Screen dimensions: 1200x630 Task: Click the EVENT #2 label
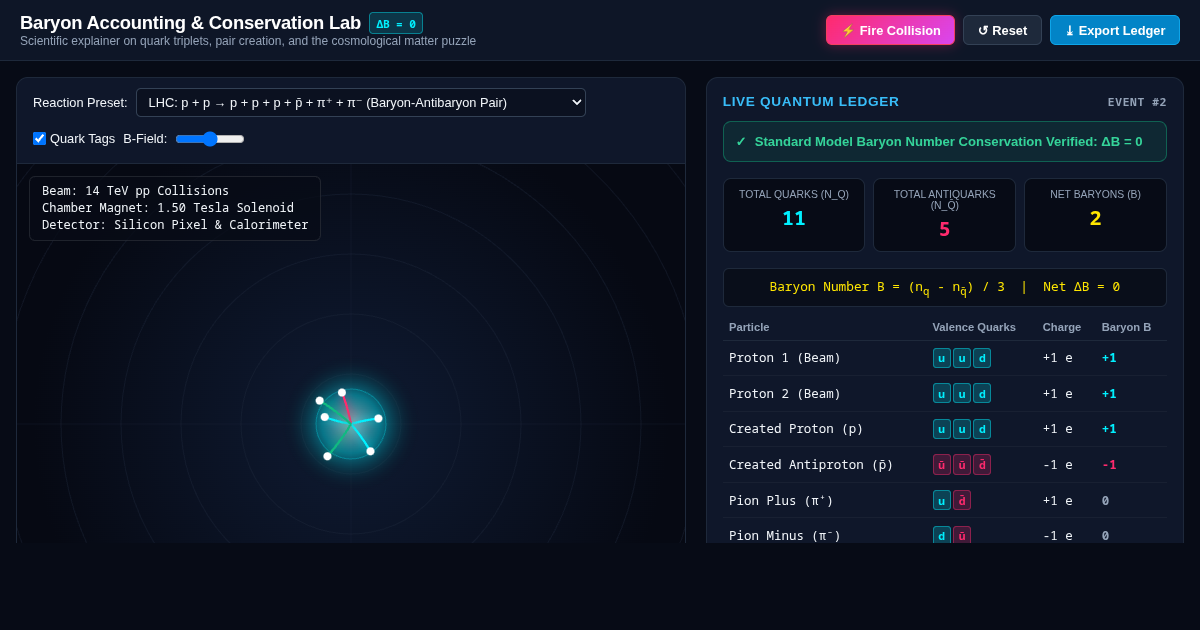tap(1137, 102)
